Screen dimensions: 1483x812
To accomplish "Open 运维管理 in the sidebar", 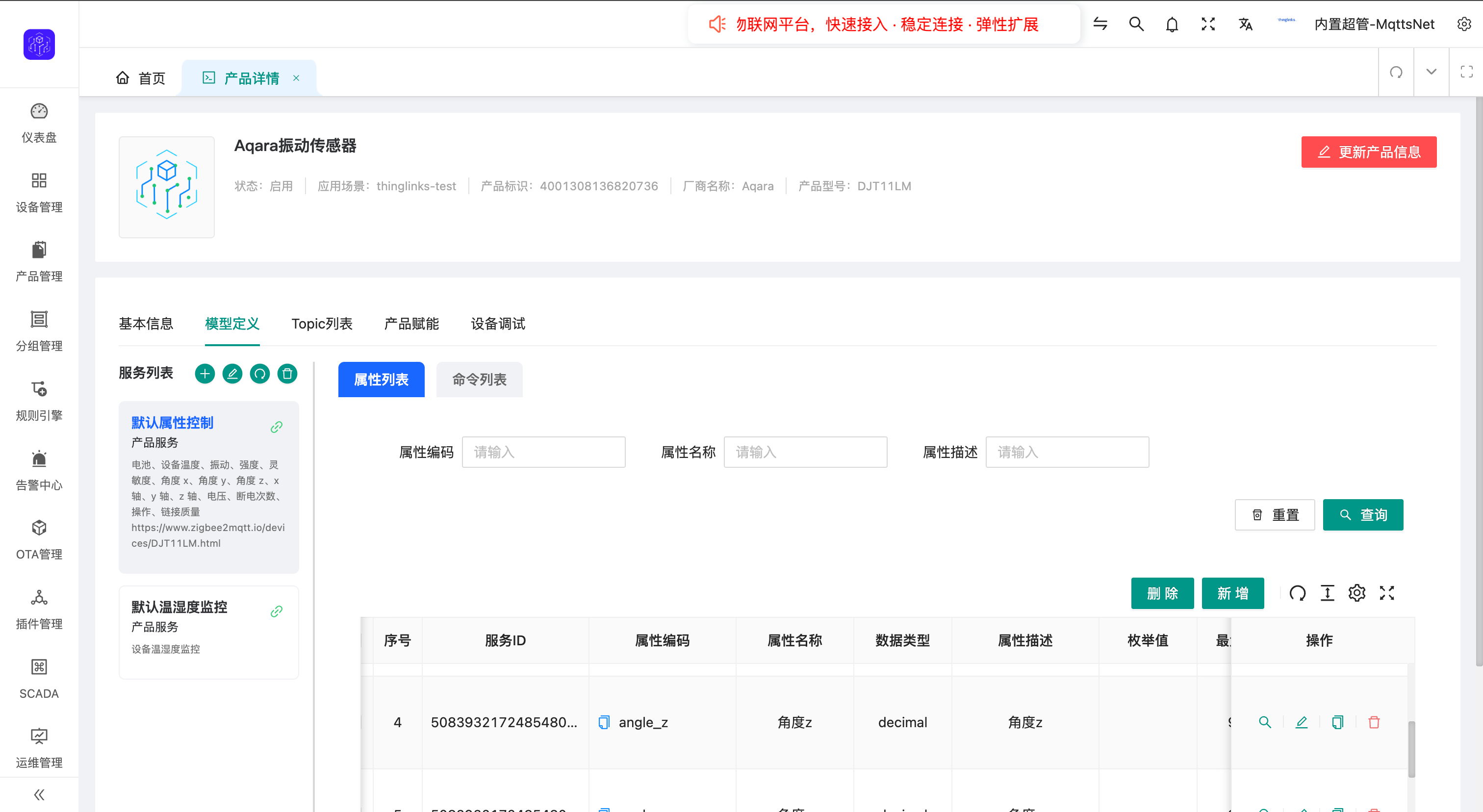I will (x=39, y=748).
